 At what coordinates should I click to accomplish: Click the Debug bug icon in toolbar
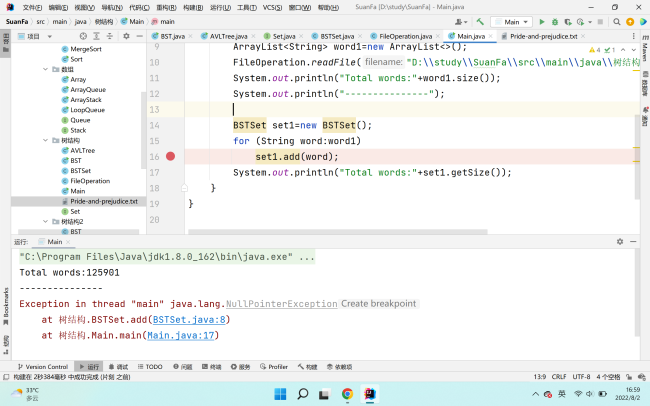(555, 21)
